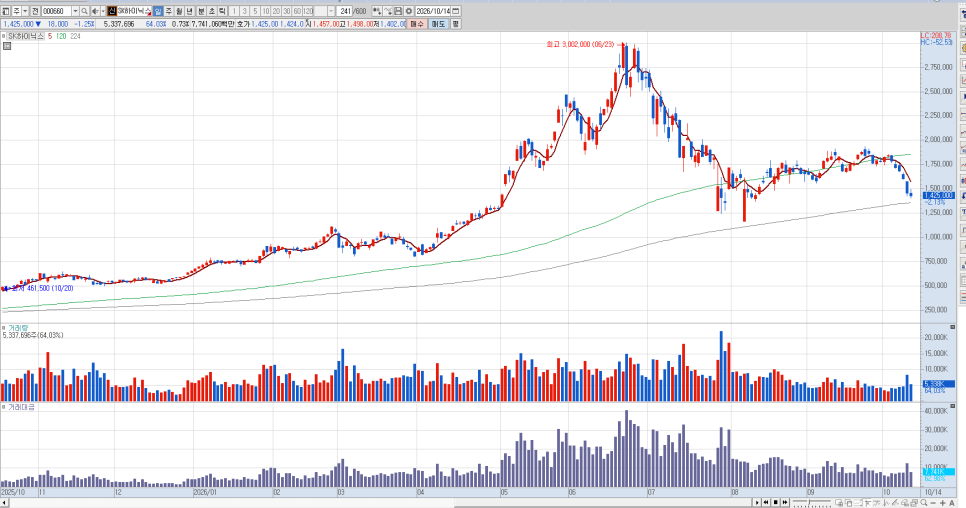The image size is (966, 508).
Task: Click the zigzag arrow icon before the save icon
Action: coord(388,11)
